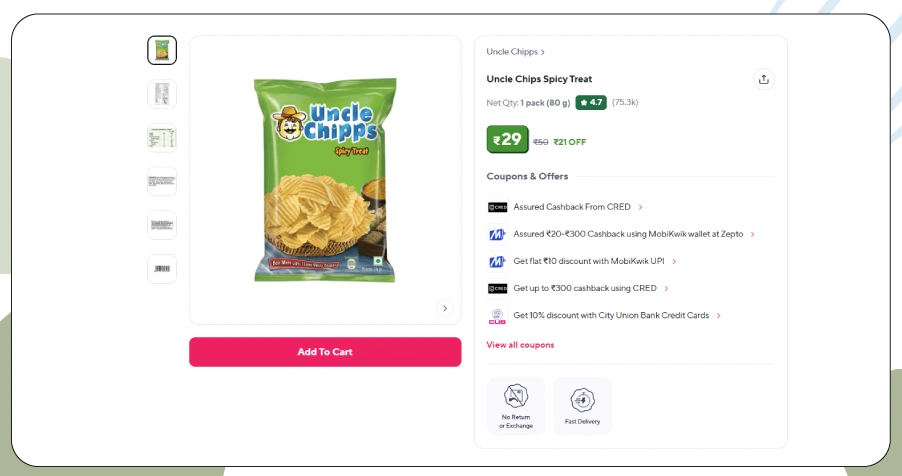This screenshot has width=902, height=476.
Task: Click the CRED logo beside Assured Cashback offer
Action: [498, 207]
